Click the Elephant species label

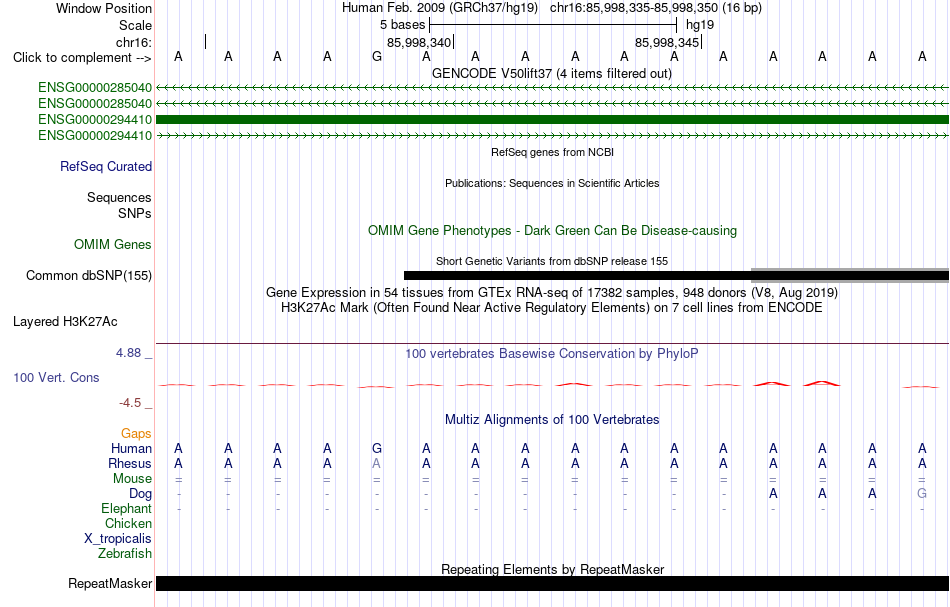click(127, 509)
